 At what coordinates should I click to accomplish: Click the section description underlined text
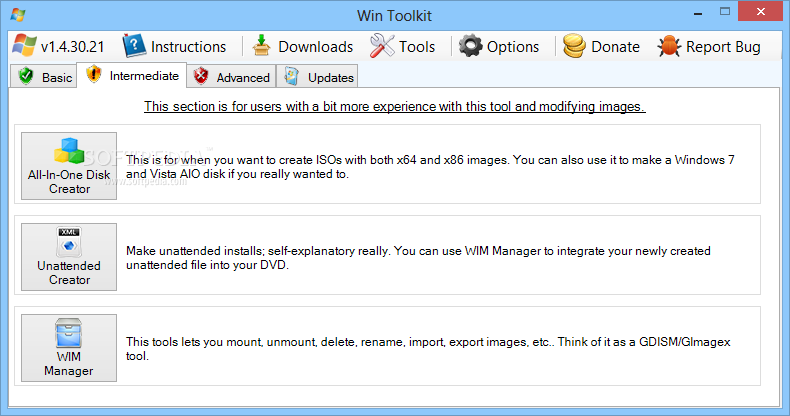(395, 106)
